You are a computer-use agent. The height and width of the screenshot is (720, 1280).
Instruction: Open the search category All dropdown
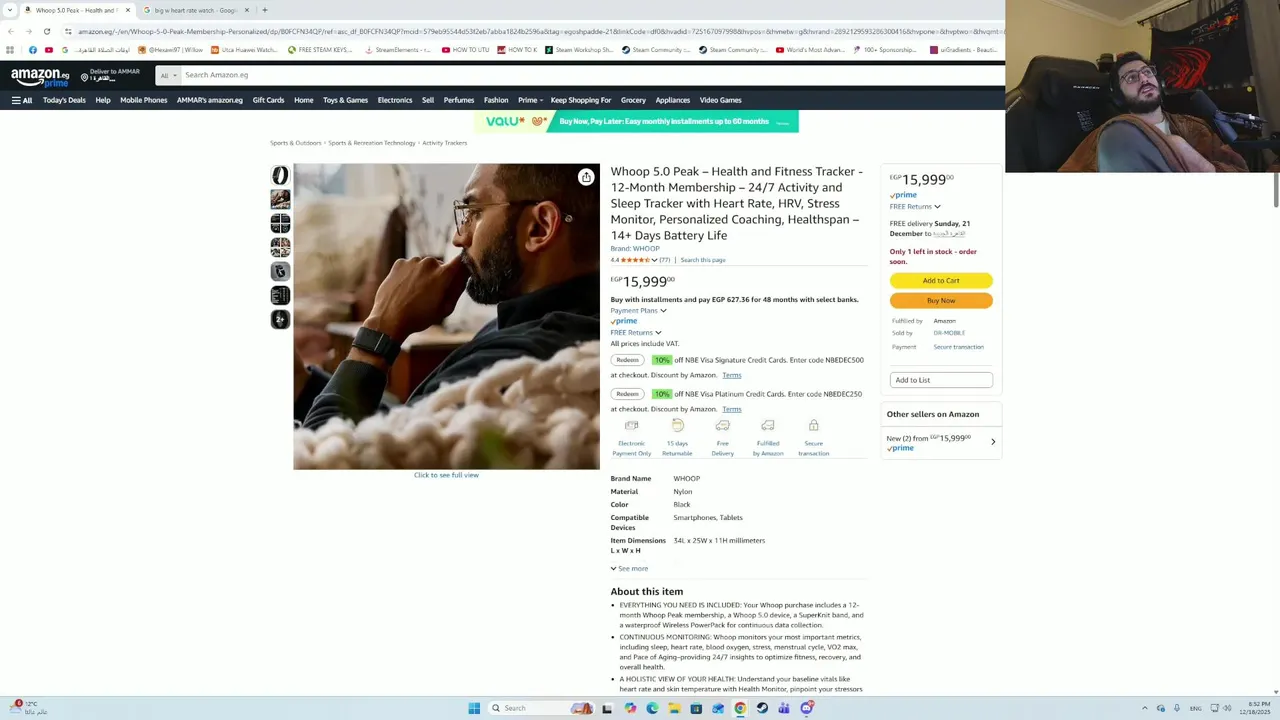(168, 75)
